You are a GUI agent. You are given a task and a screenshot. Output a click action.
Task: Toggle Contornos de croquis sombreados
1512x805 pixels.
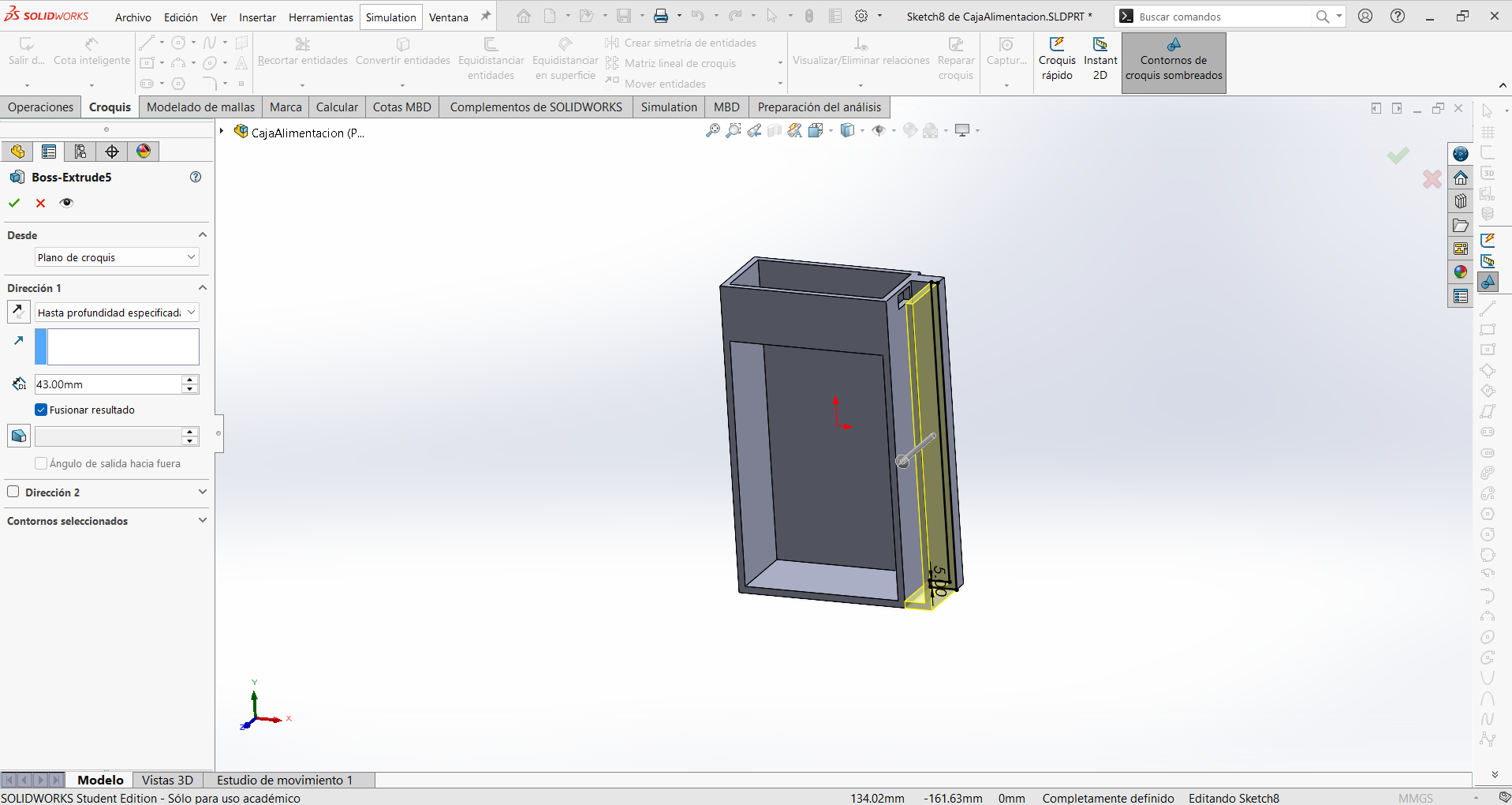1173,62
